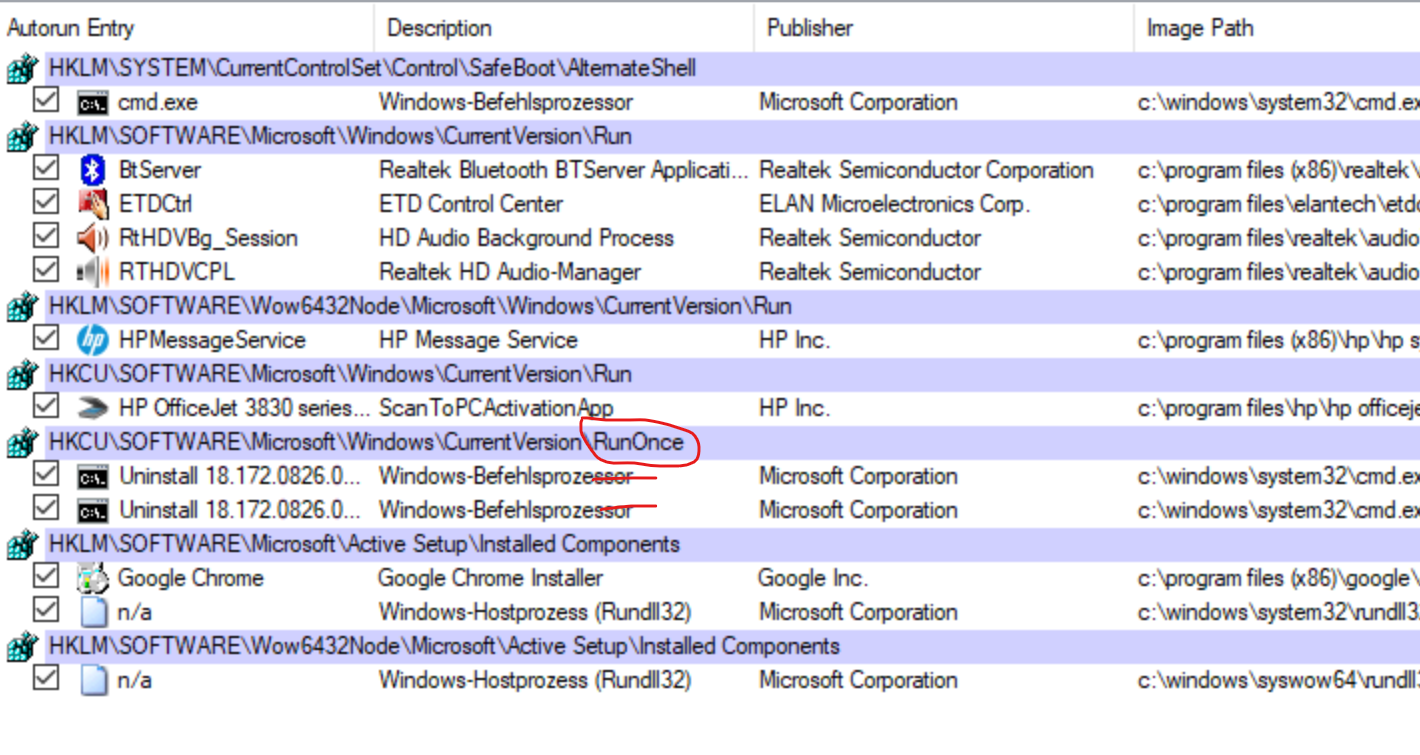Disable the BtServer autorun checkbox

(x=46, y=168)
